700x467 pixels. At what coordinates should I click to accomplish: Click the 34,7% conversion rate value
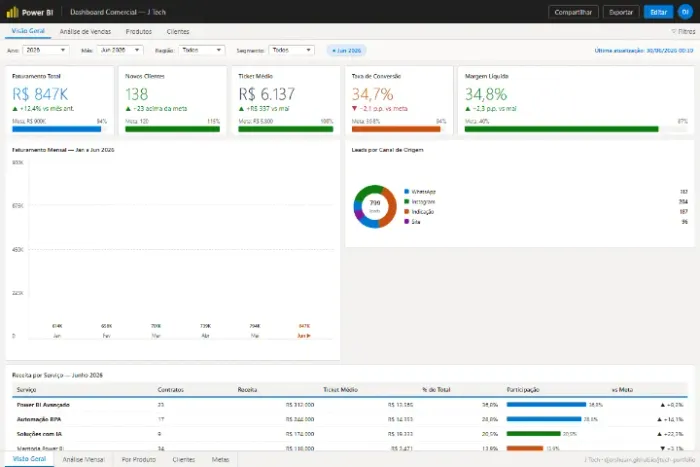point(372,94)
